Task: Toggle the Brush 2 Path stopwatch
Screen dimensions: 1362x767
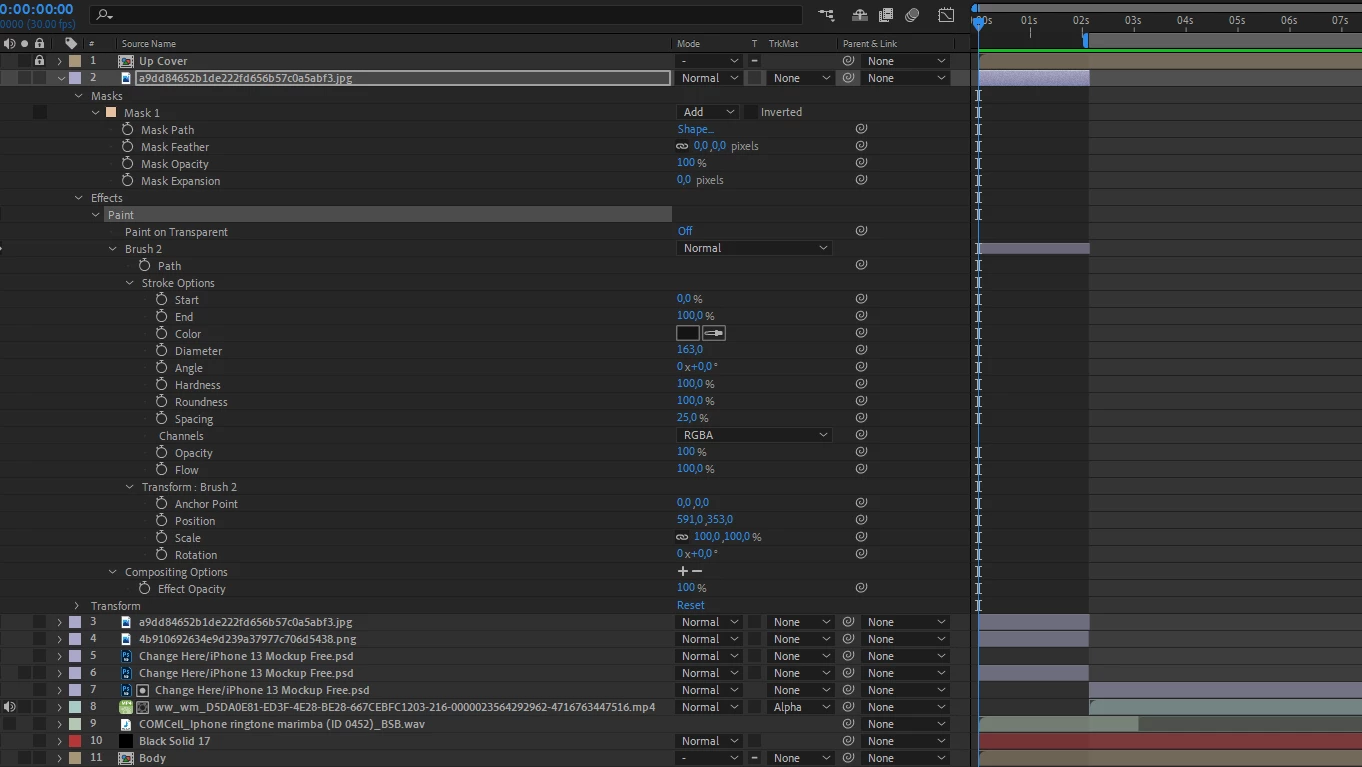Action: [145, 265]
